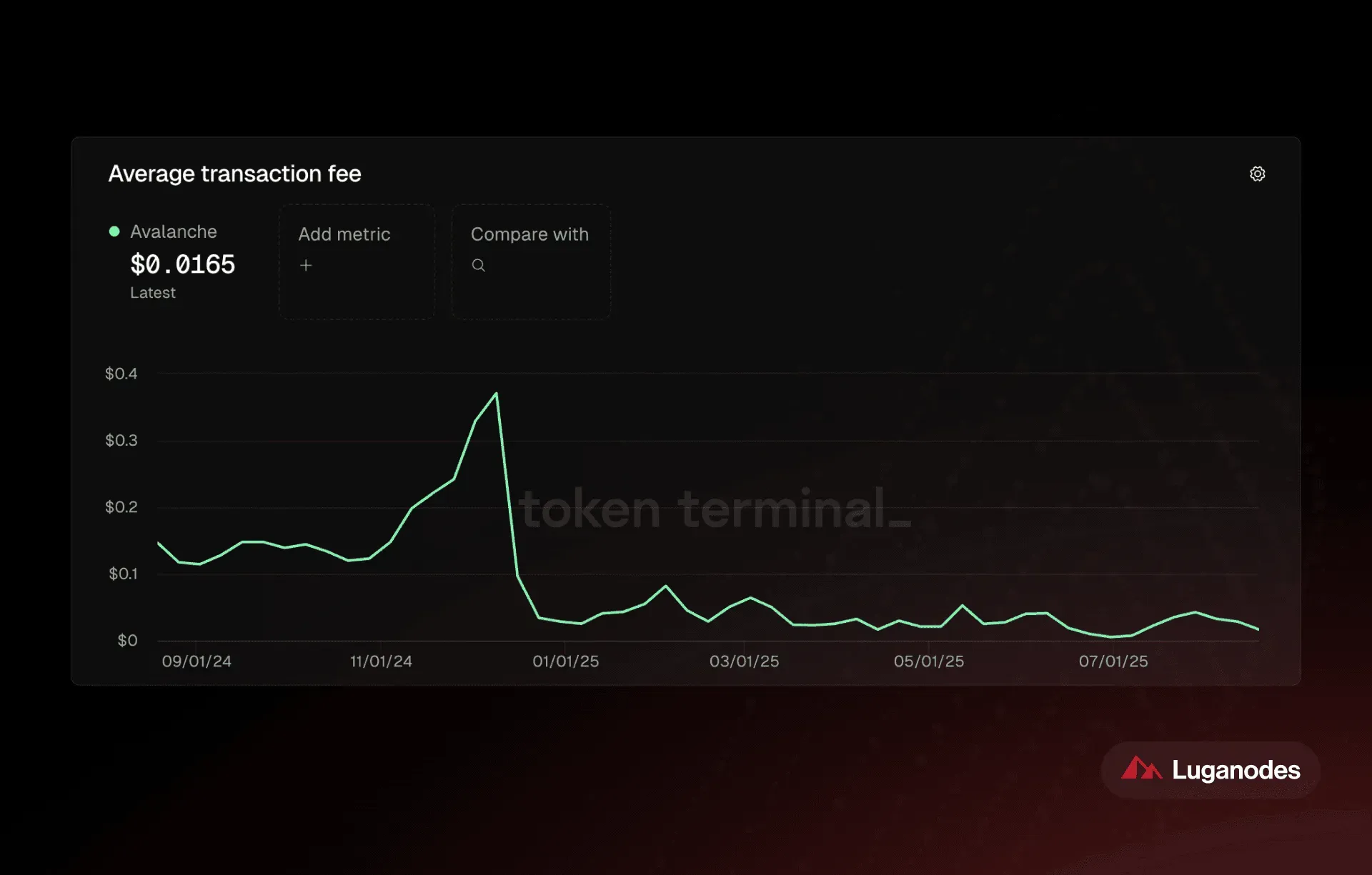The width and height of the screenshot is (1372, 875).
Task: Click the fee line's highest peak point
Action: 497,393
